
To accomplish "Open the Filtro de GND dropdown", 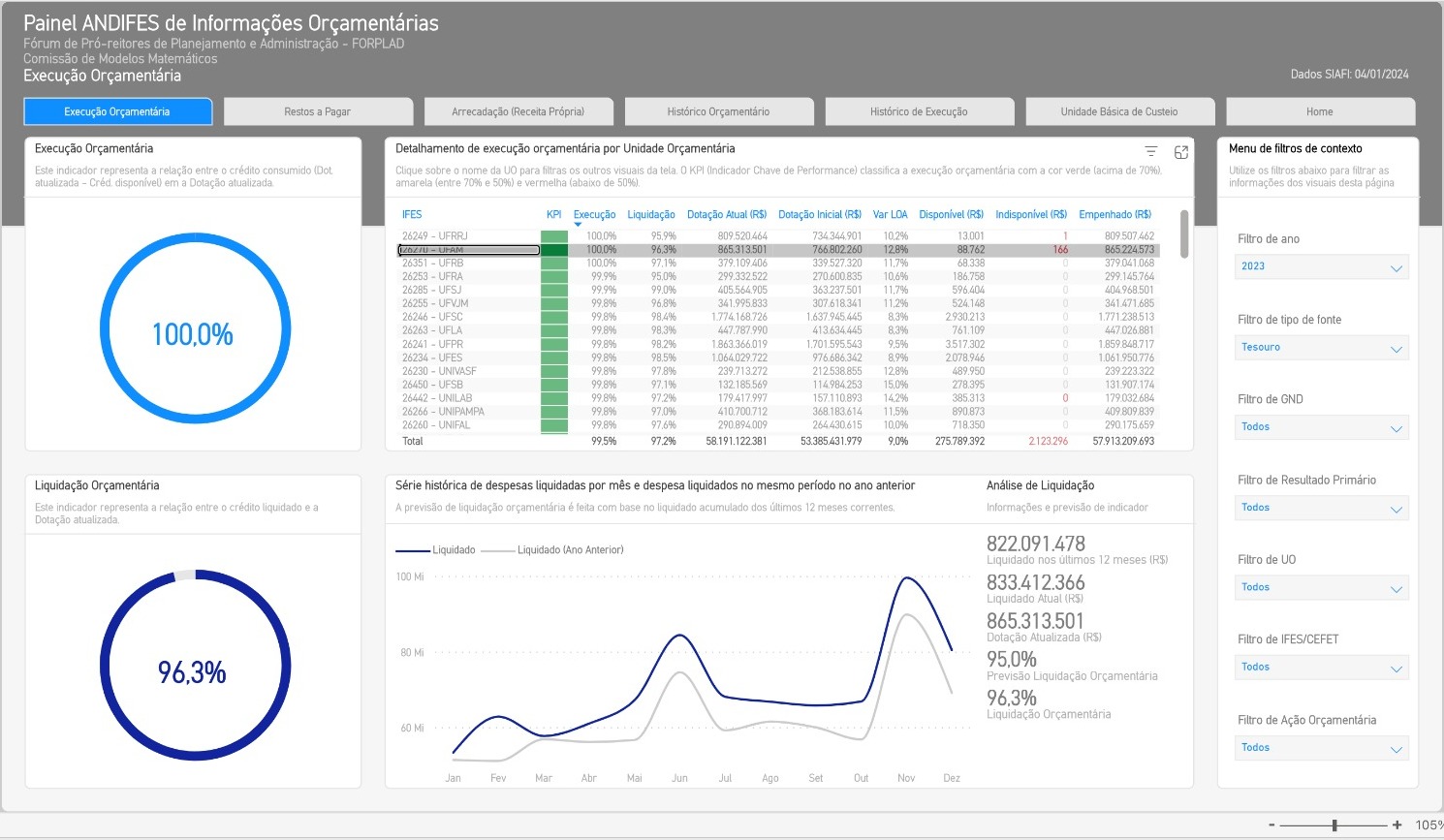I will [1321, 427].
